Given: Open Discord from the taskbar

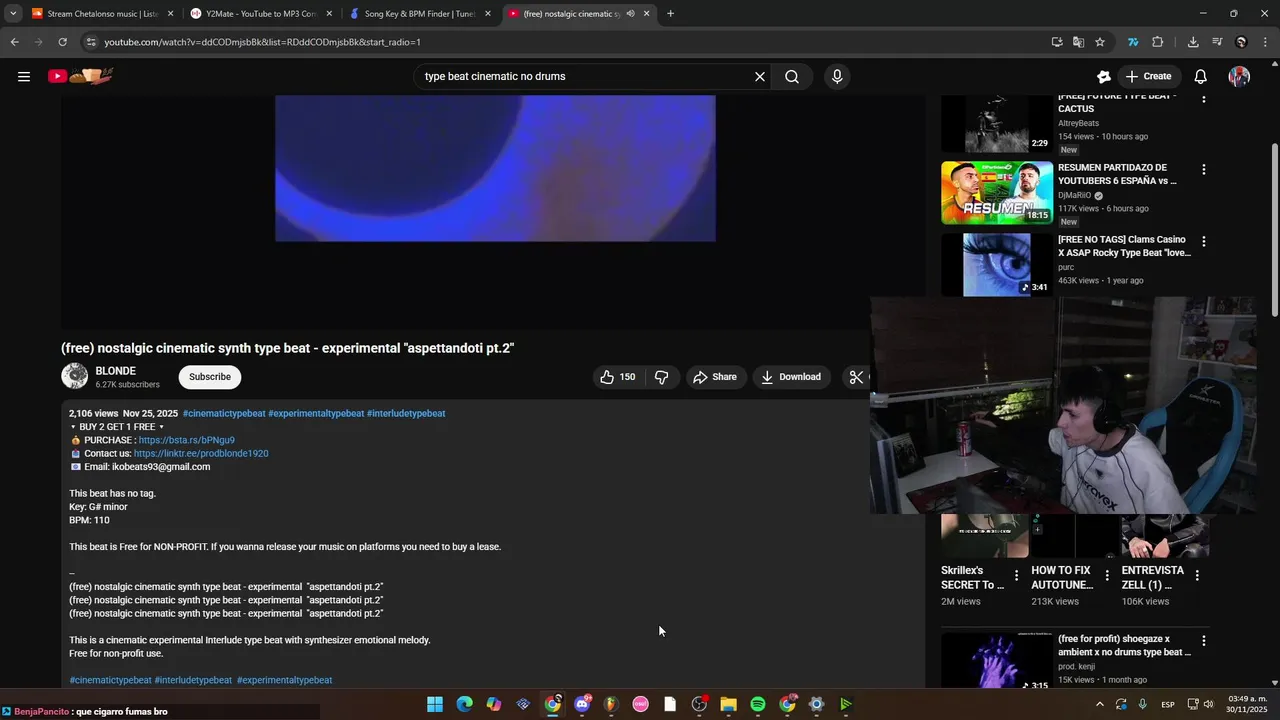Looking at the screenshot, I should [x=582, y=704].
